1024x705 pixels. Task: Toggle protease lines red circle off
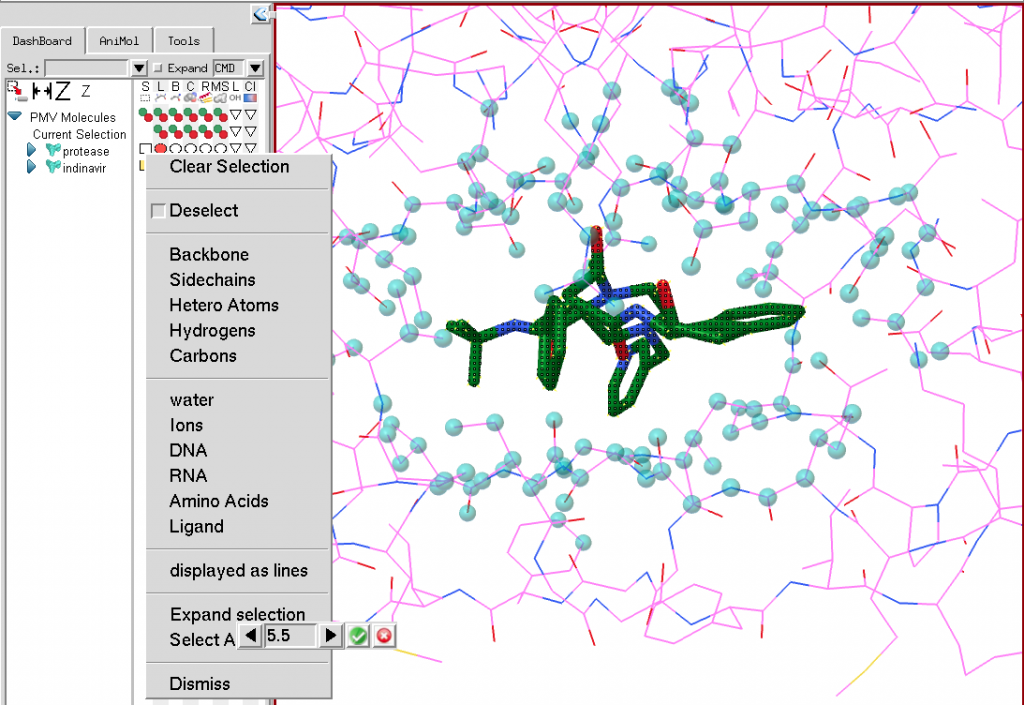160,149
